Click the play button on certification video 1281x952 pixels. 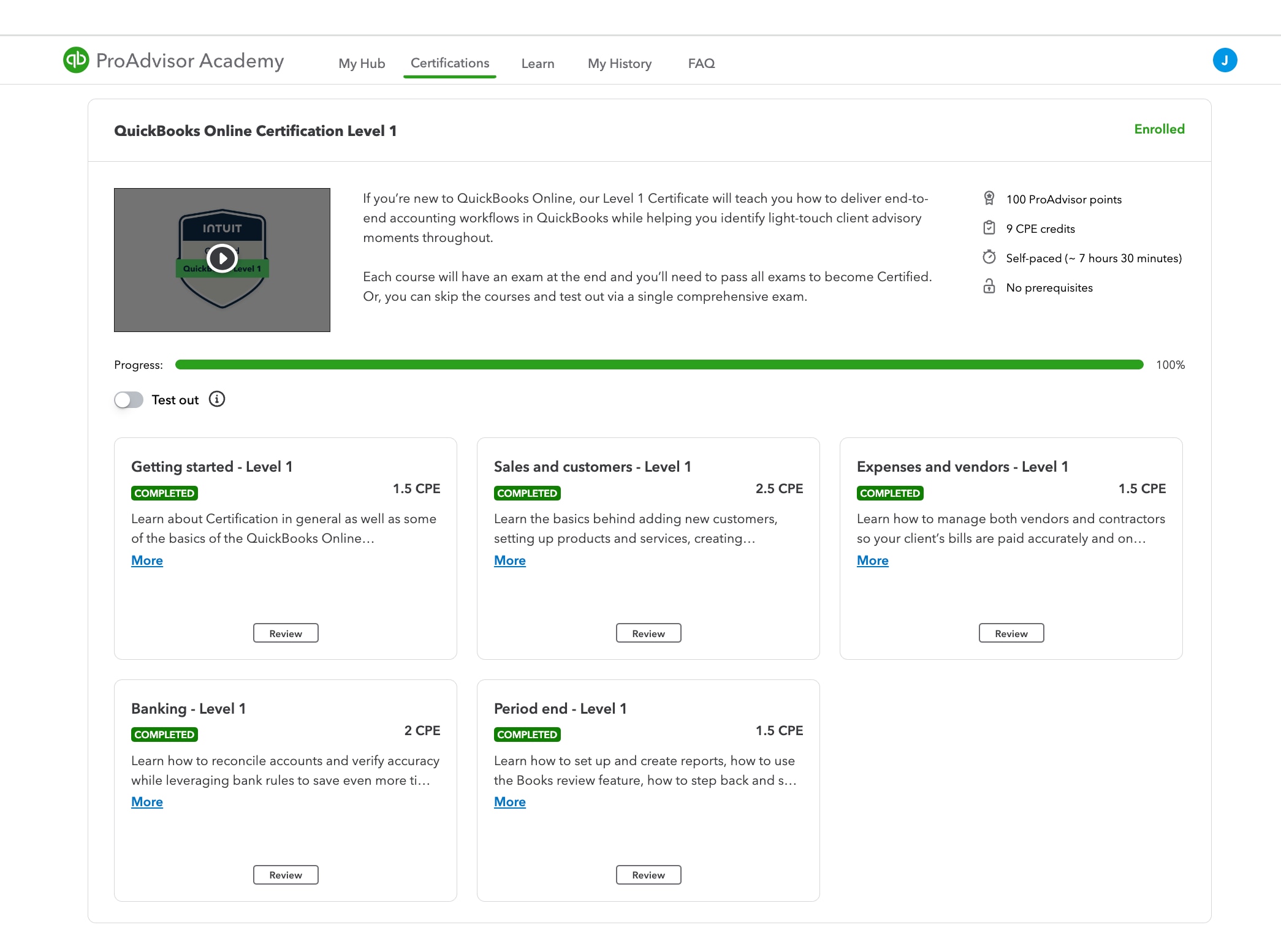click(x=222, y=259)
